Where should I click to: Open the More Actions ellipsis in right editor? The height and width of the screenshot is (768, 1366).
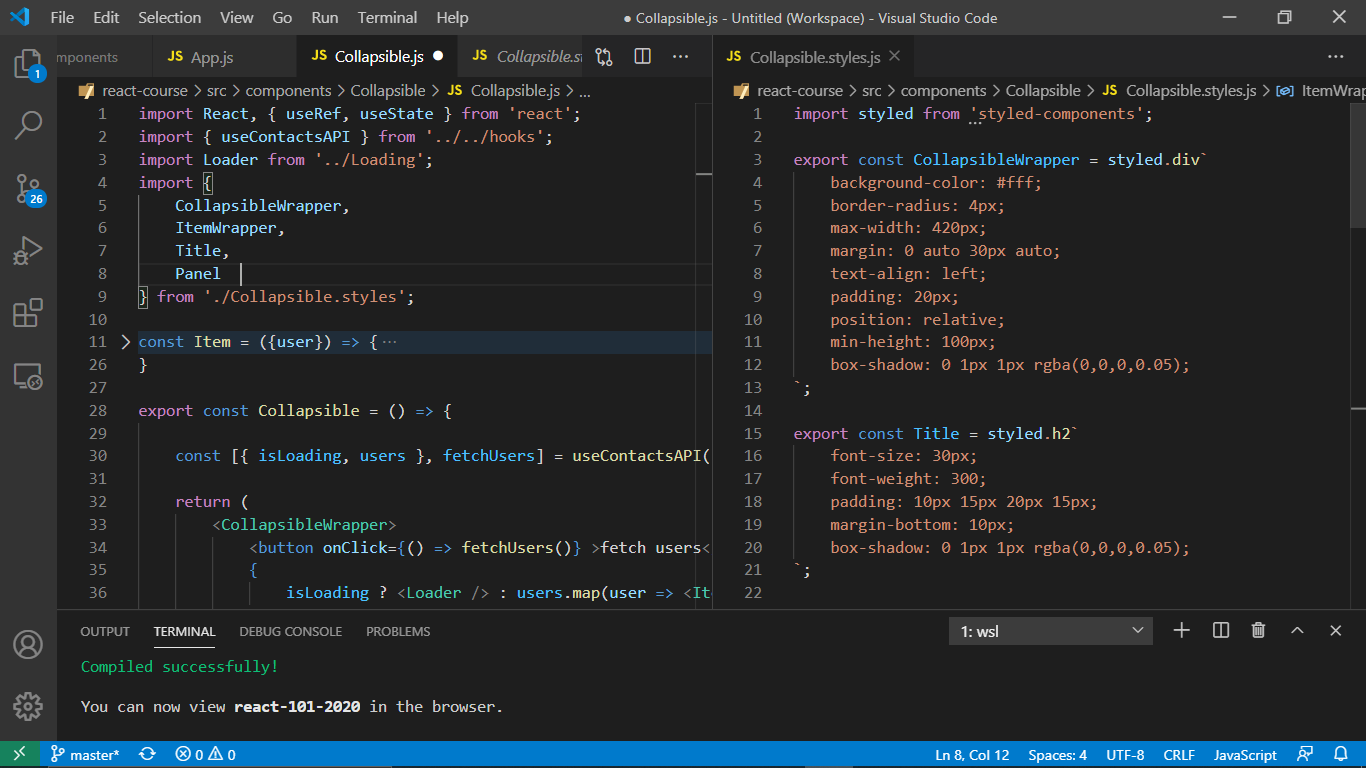pyautogui.click(x=1336, y=57)
